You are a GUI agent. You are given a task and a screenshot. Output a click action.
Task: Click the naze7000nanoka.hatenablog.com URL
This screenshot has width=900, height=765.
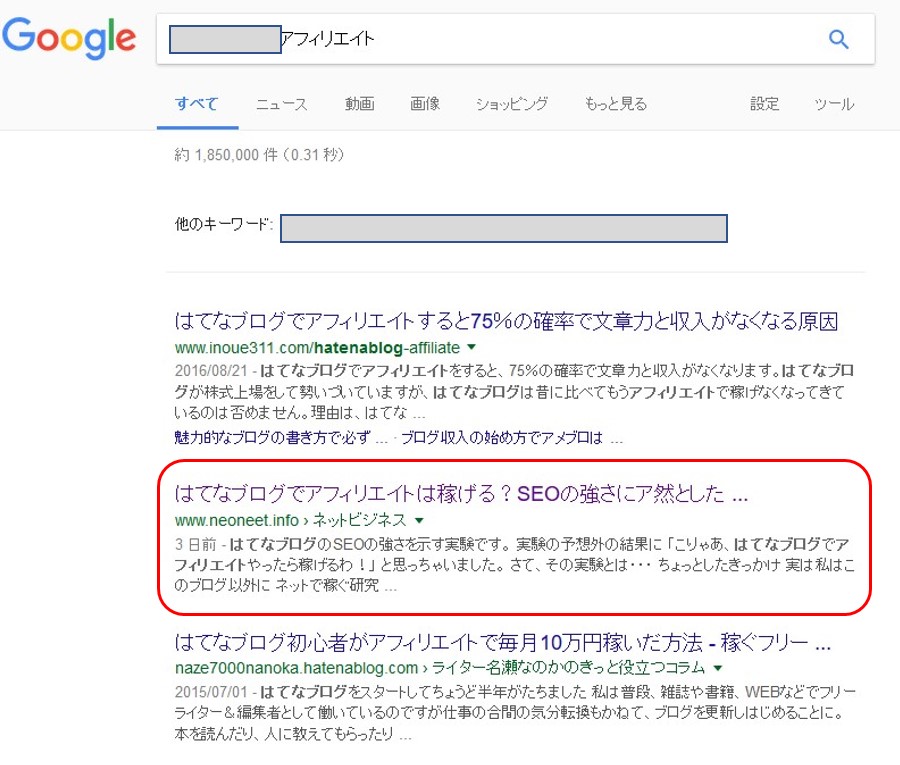click(x=440, y=668)
